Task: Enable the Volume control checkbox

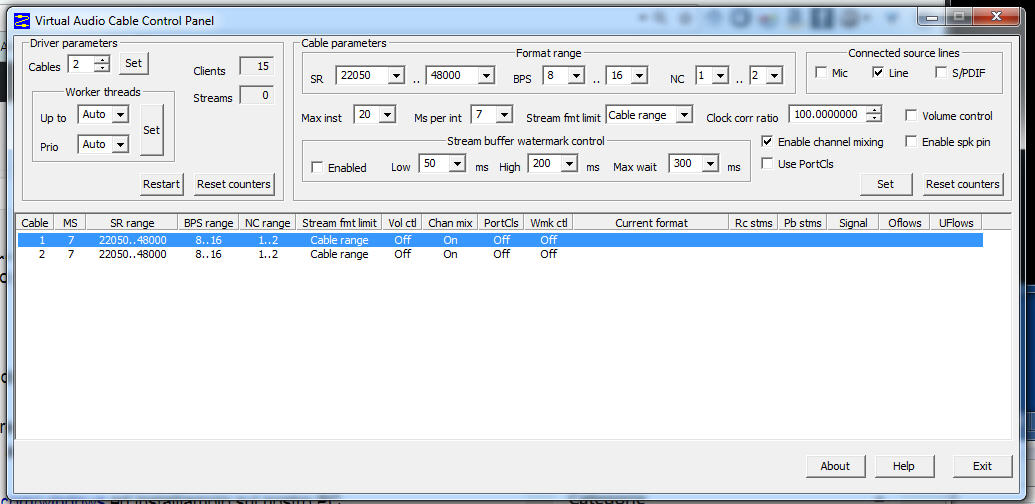Action: click(911, 115)
